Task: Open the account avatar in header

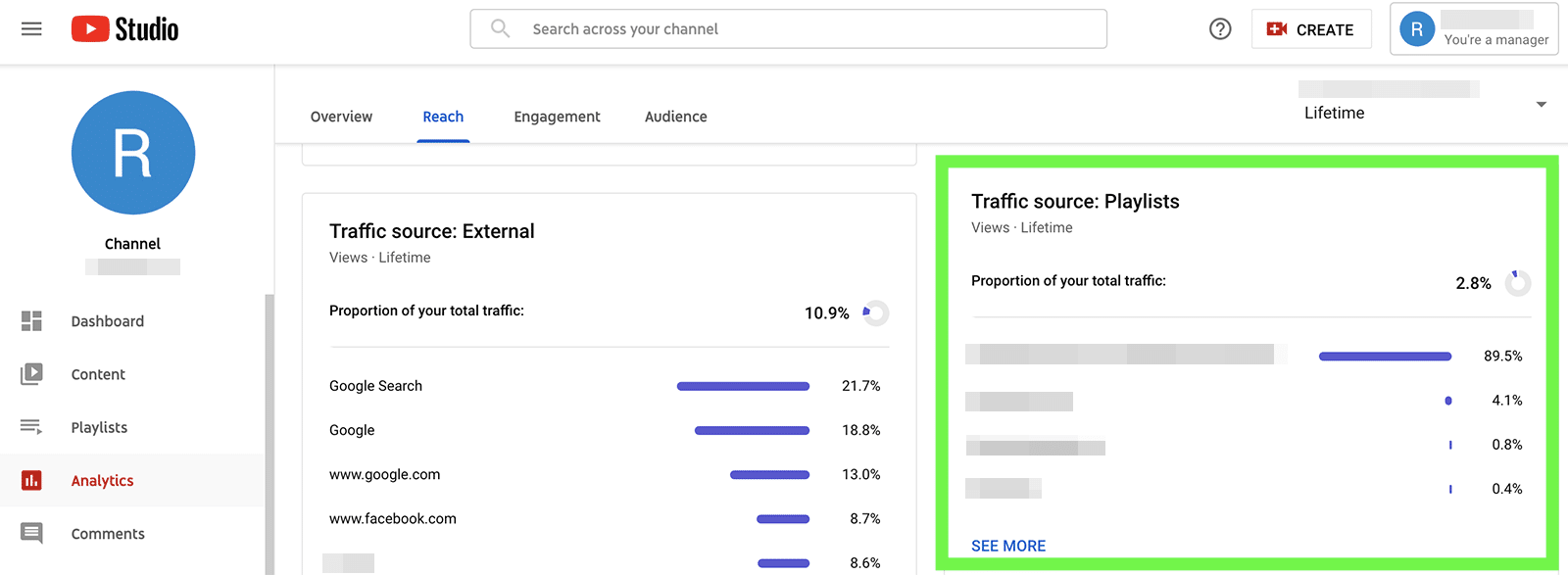Action: pos(1417,29)
